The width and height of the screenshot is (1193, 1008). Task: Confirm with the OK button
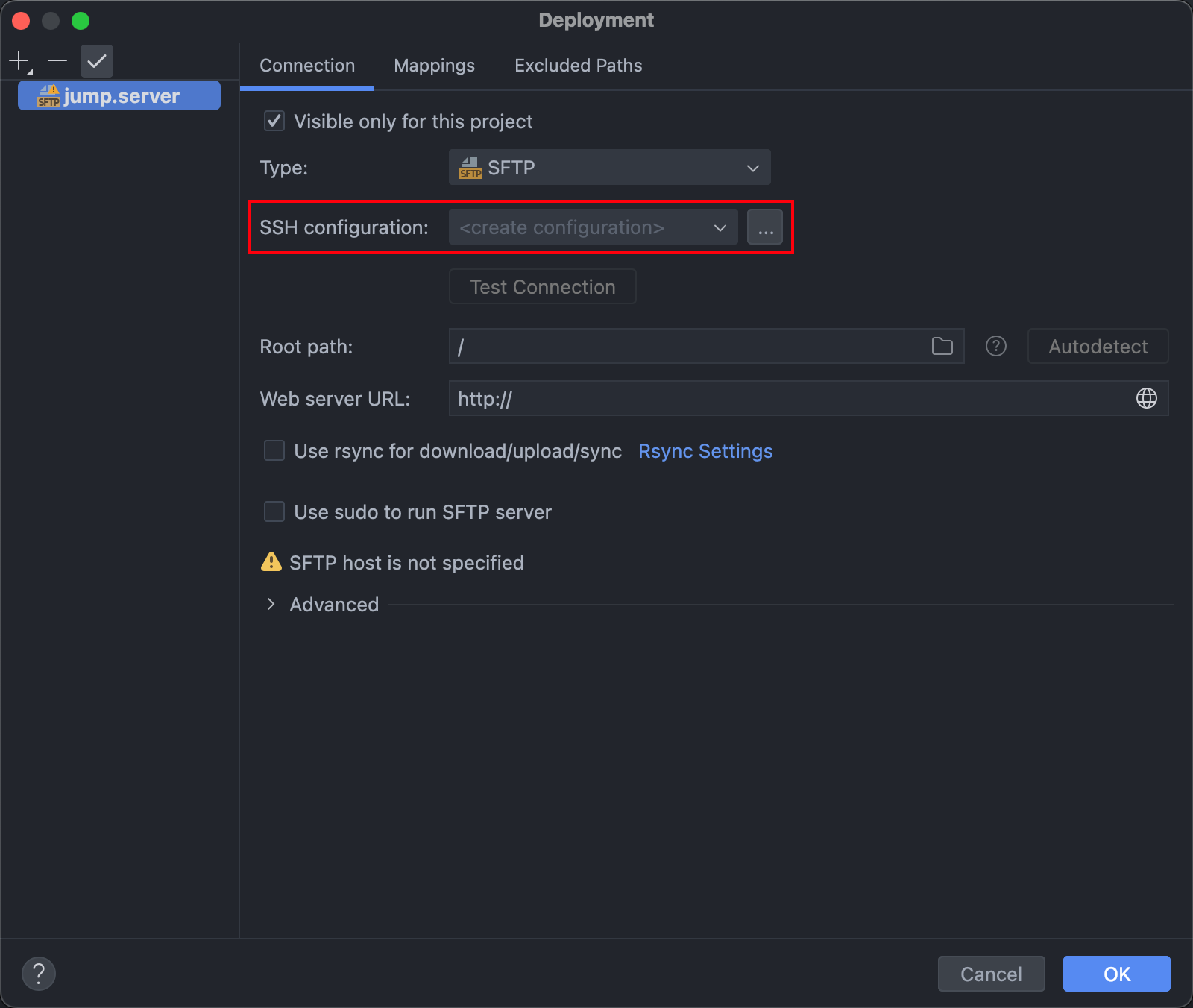tap(1117, 974)
